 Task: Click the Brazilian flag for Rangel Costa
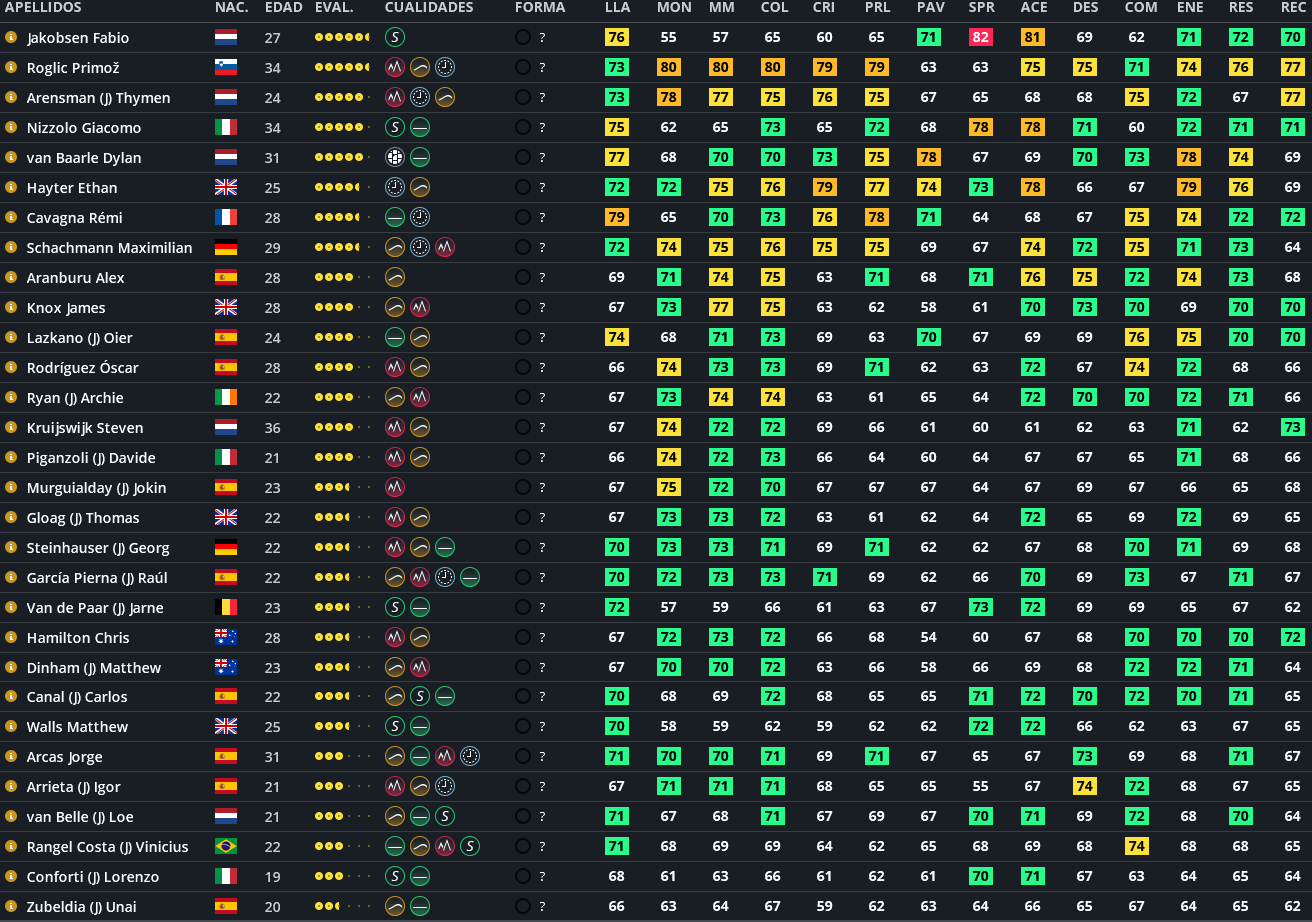point(226,847)
